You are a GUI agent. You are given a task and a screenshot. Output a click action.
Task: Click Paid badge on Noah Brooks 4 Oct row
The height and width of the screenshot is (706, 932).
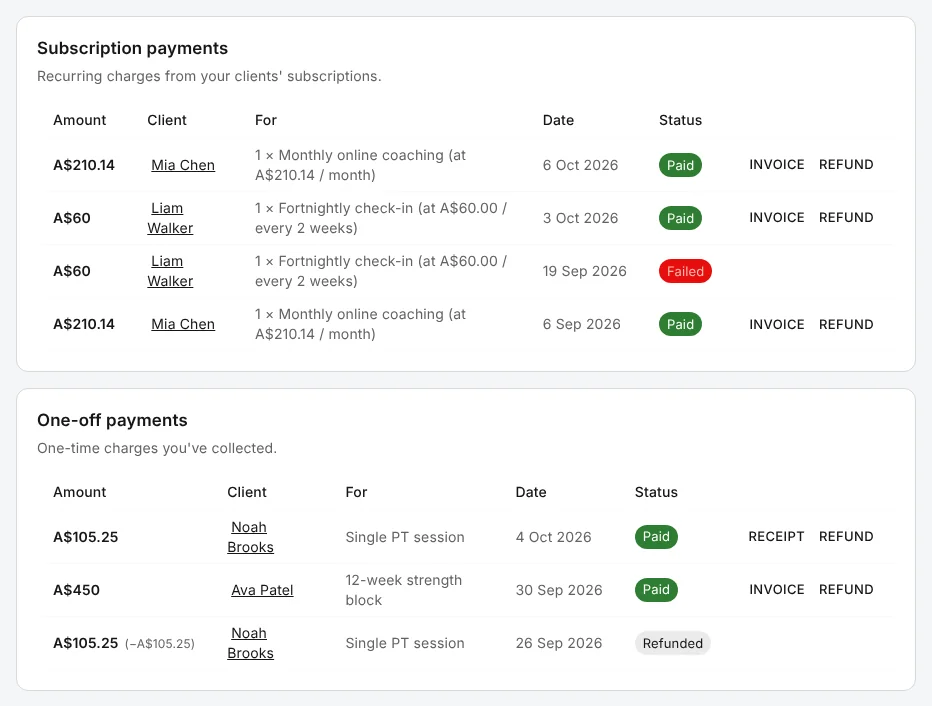click(656, 537)
